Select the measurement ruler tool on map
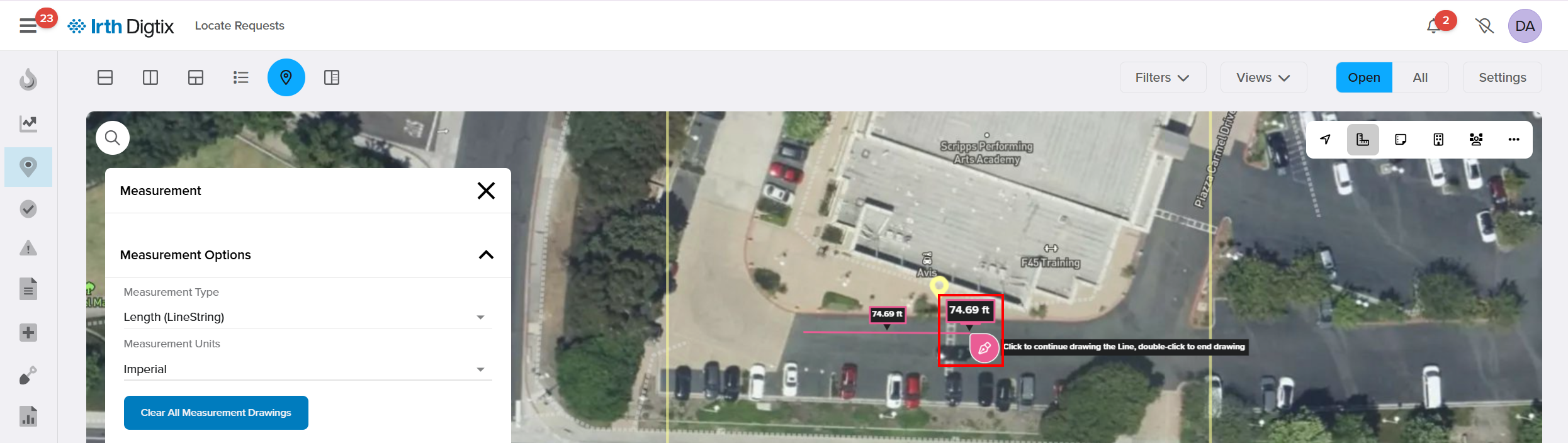The width and height of the screenshot is (1568, 443). [x=1363, y=140]
